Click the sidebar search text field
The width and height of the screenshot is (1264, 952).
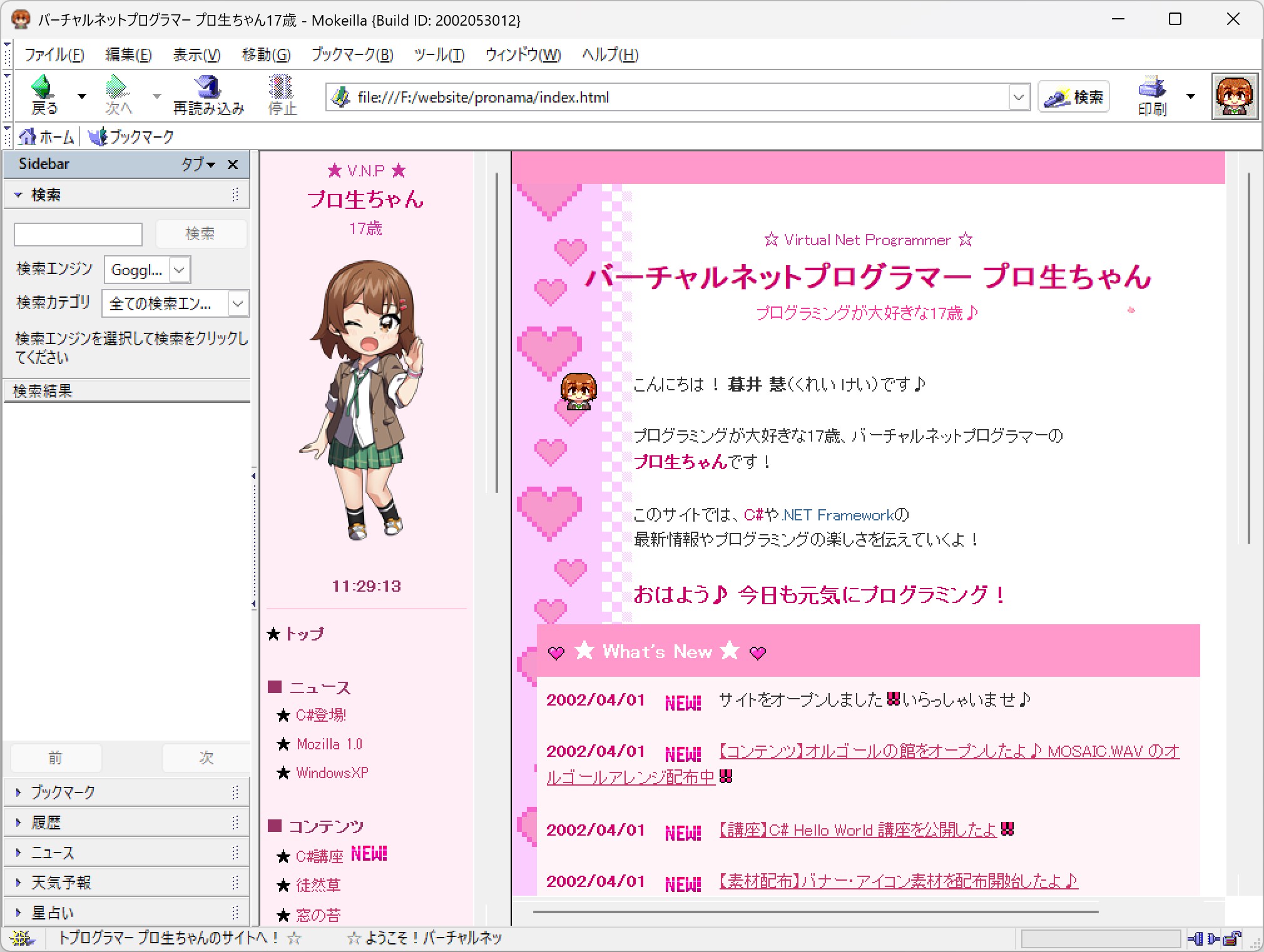(78, 235)
